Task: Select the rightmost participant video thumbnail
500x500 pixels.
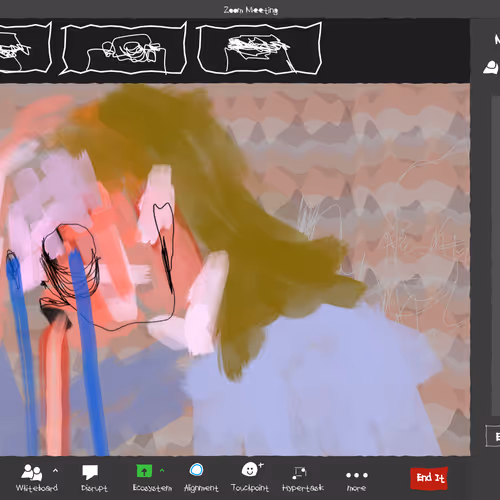Action: point(259,48)
